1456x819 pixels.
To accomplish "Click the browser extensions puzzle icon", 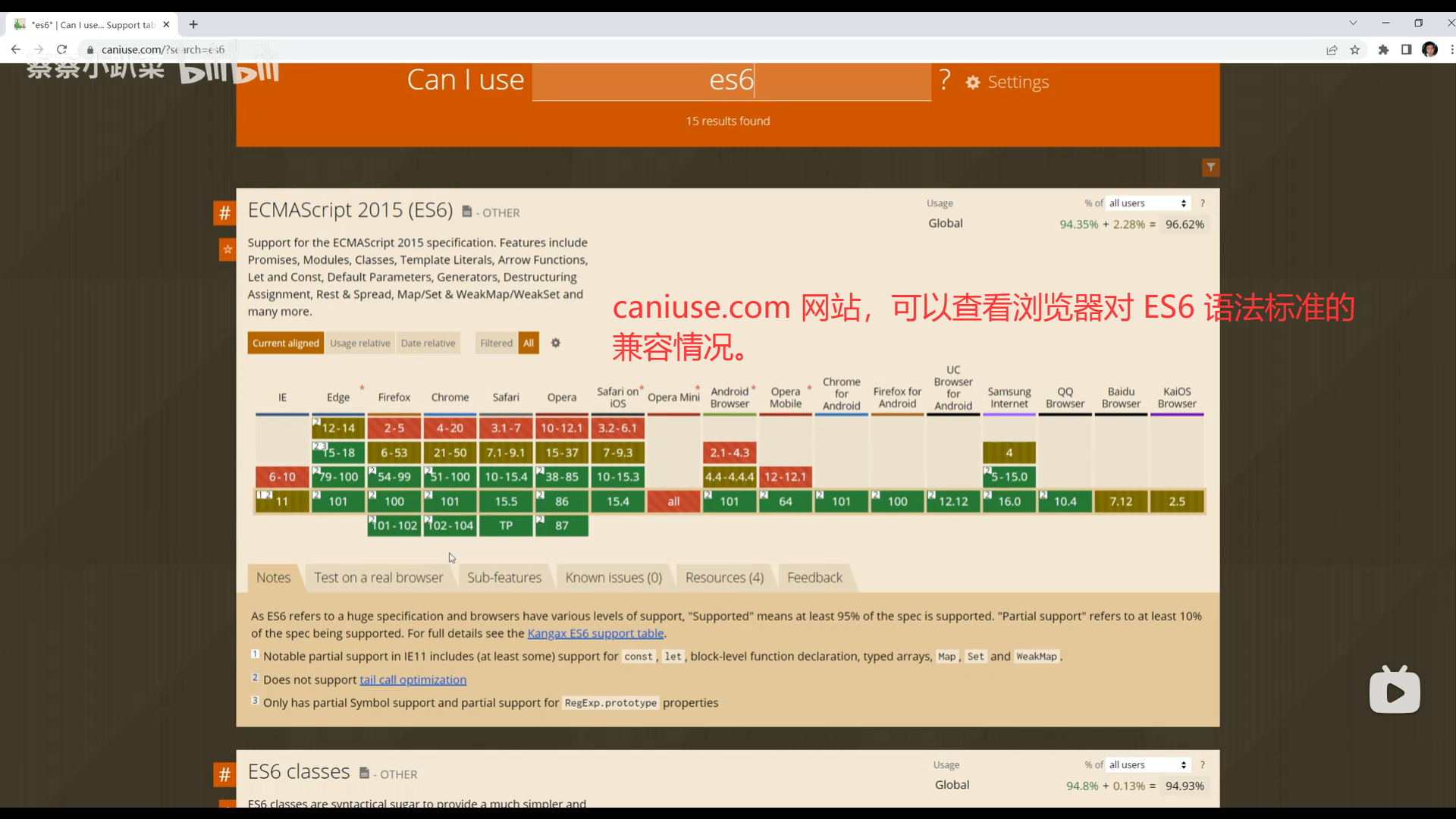I will (1383, 50).
